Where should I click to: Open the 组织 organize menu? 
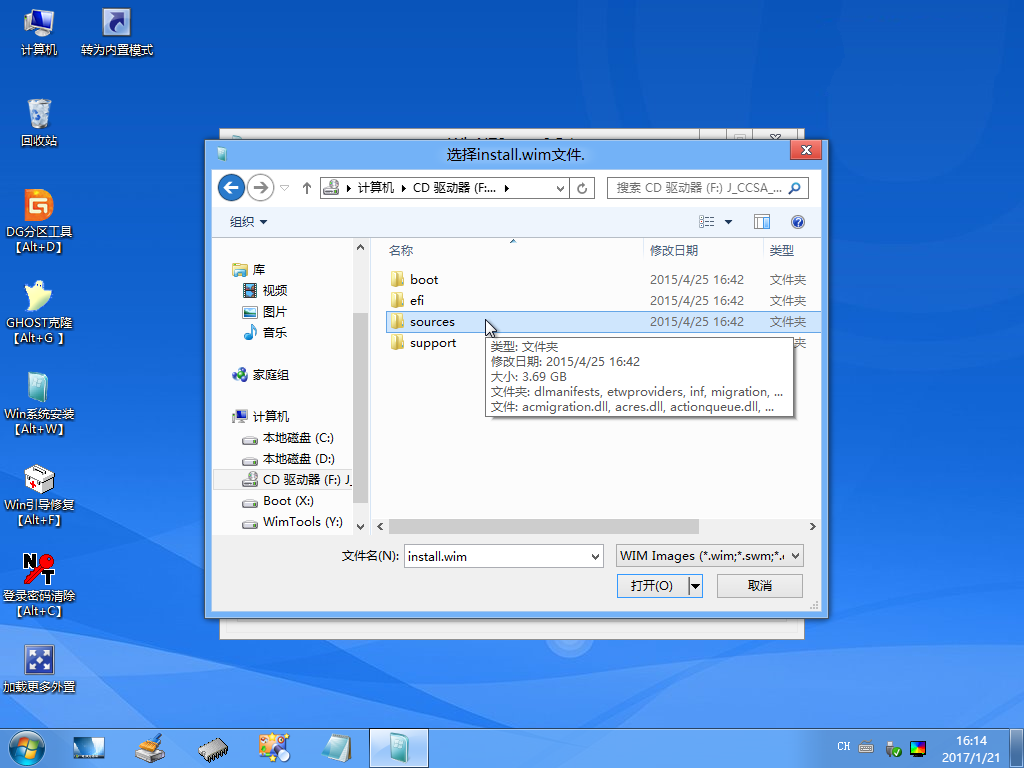pyautogui.click(x=248, y=222)
